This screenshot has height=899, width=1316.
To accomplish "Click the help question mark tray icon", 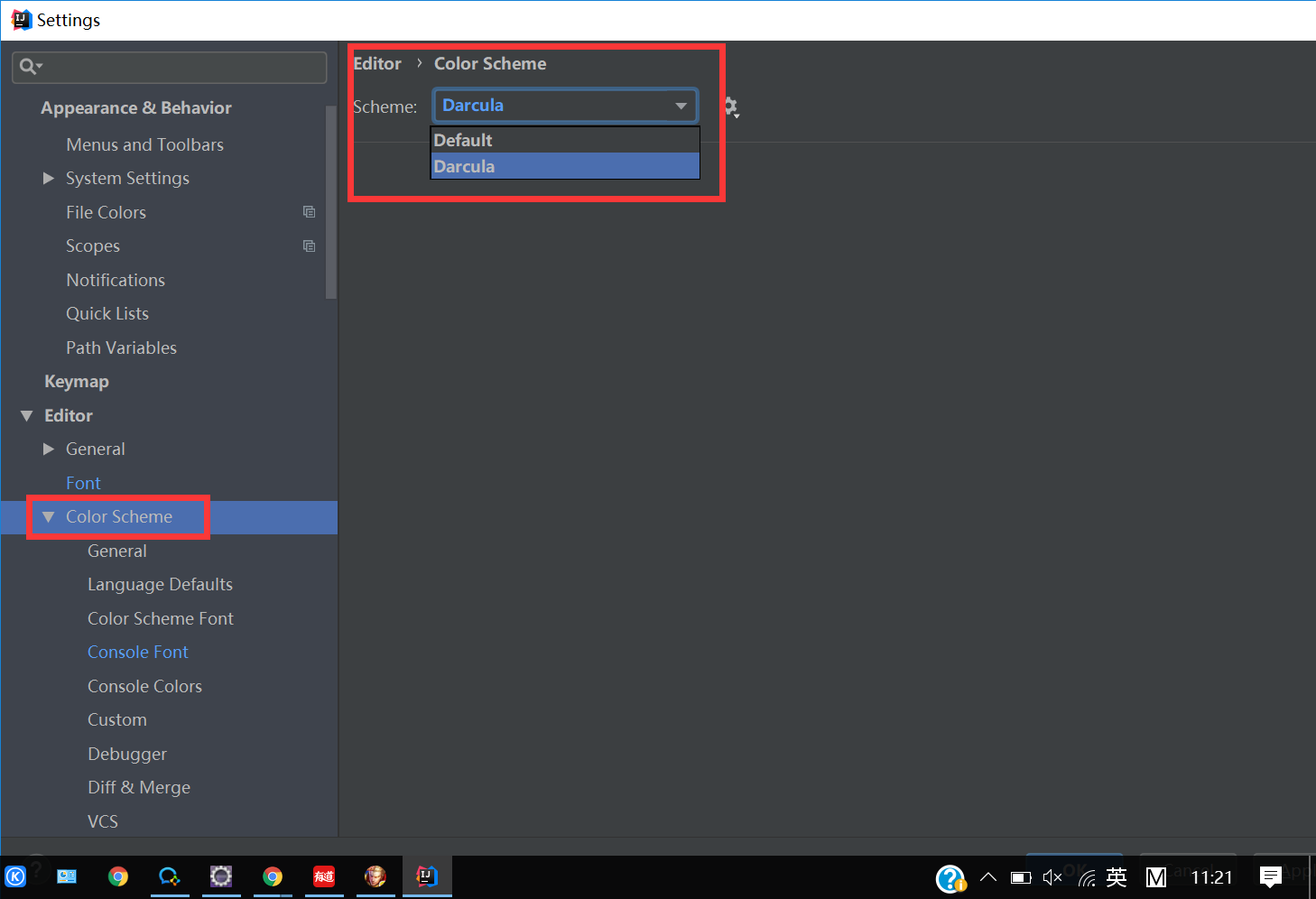I will point(950,877).
